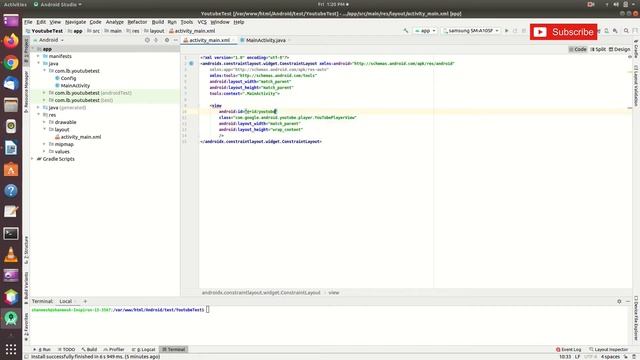Viewport: 640px width, 360px height.
Task: Open the File menu
Action: click(x=28, y=22)
